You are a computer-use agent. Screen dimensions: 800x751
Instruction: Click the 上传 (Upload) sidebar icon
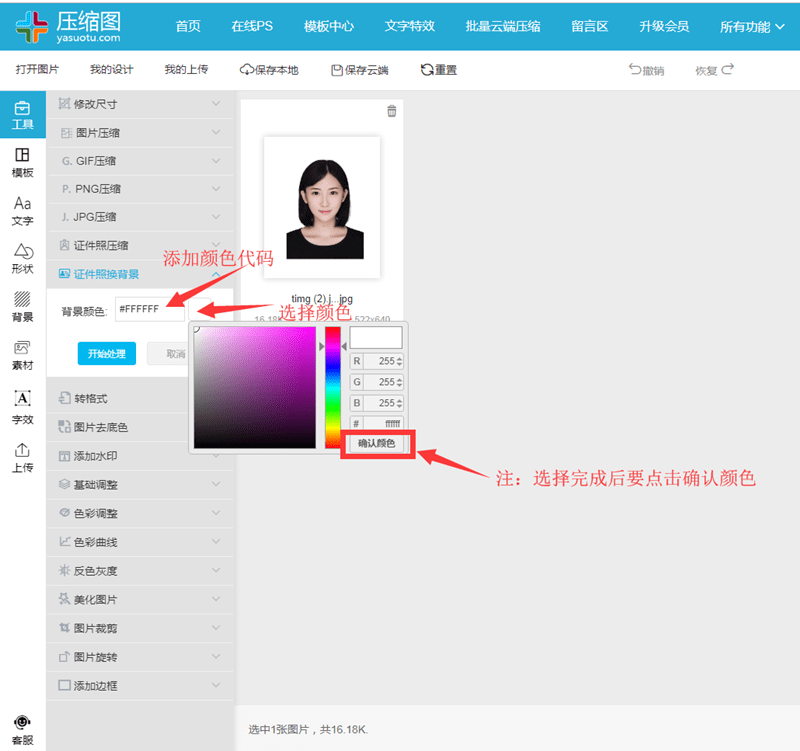pyautogui.click(x=22, y=457)
